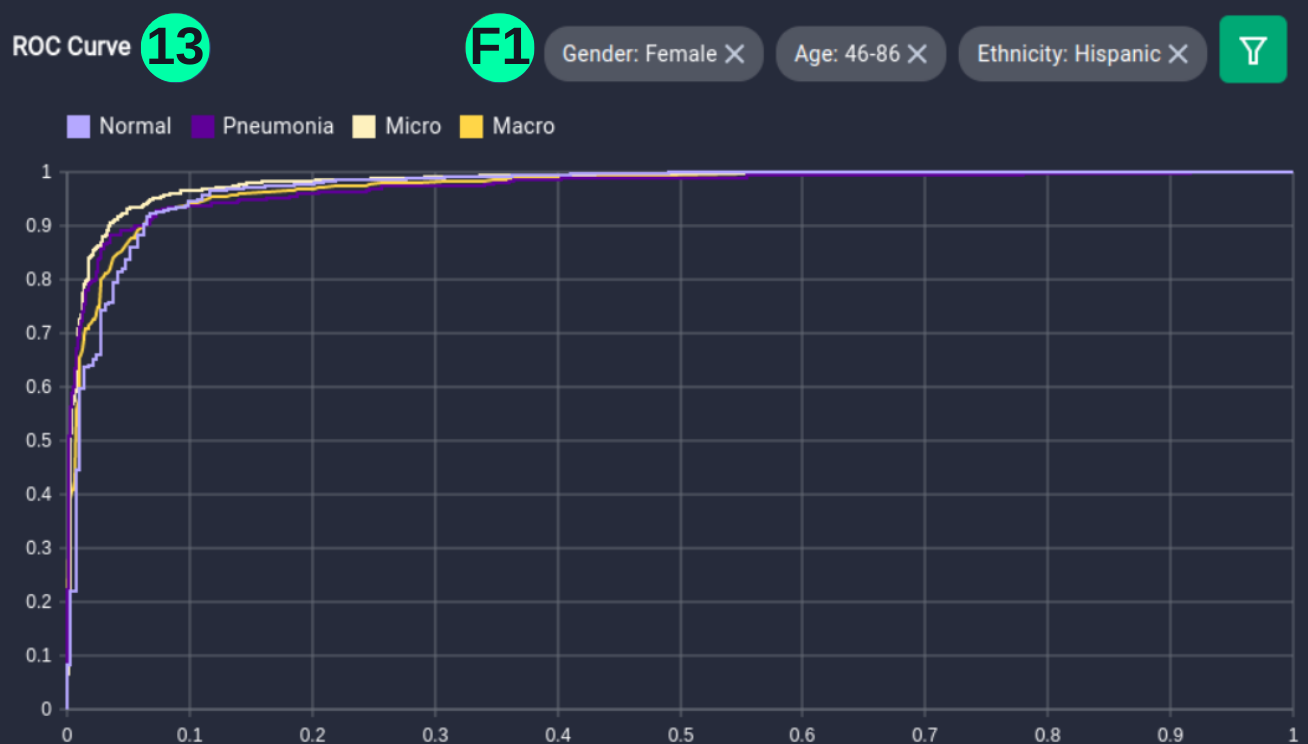Click the lavender Normal legend color box
The image size is (1308, 744).
79,127
